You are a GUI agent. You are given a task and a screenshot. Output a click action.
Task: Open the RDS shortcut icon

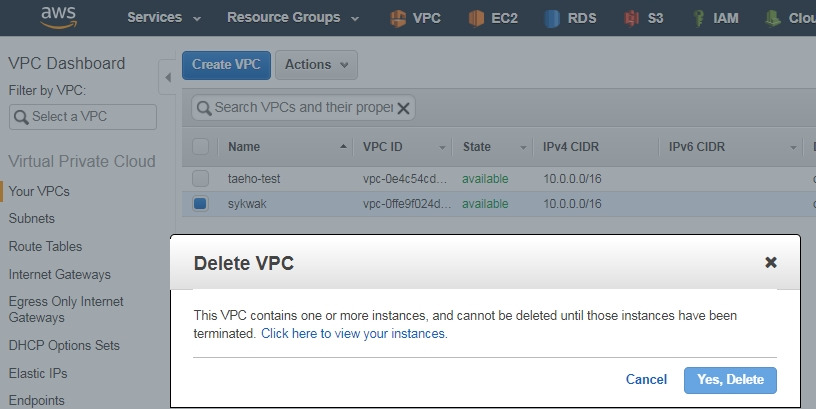click(x=552, y=18)
